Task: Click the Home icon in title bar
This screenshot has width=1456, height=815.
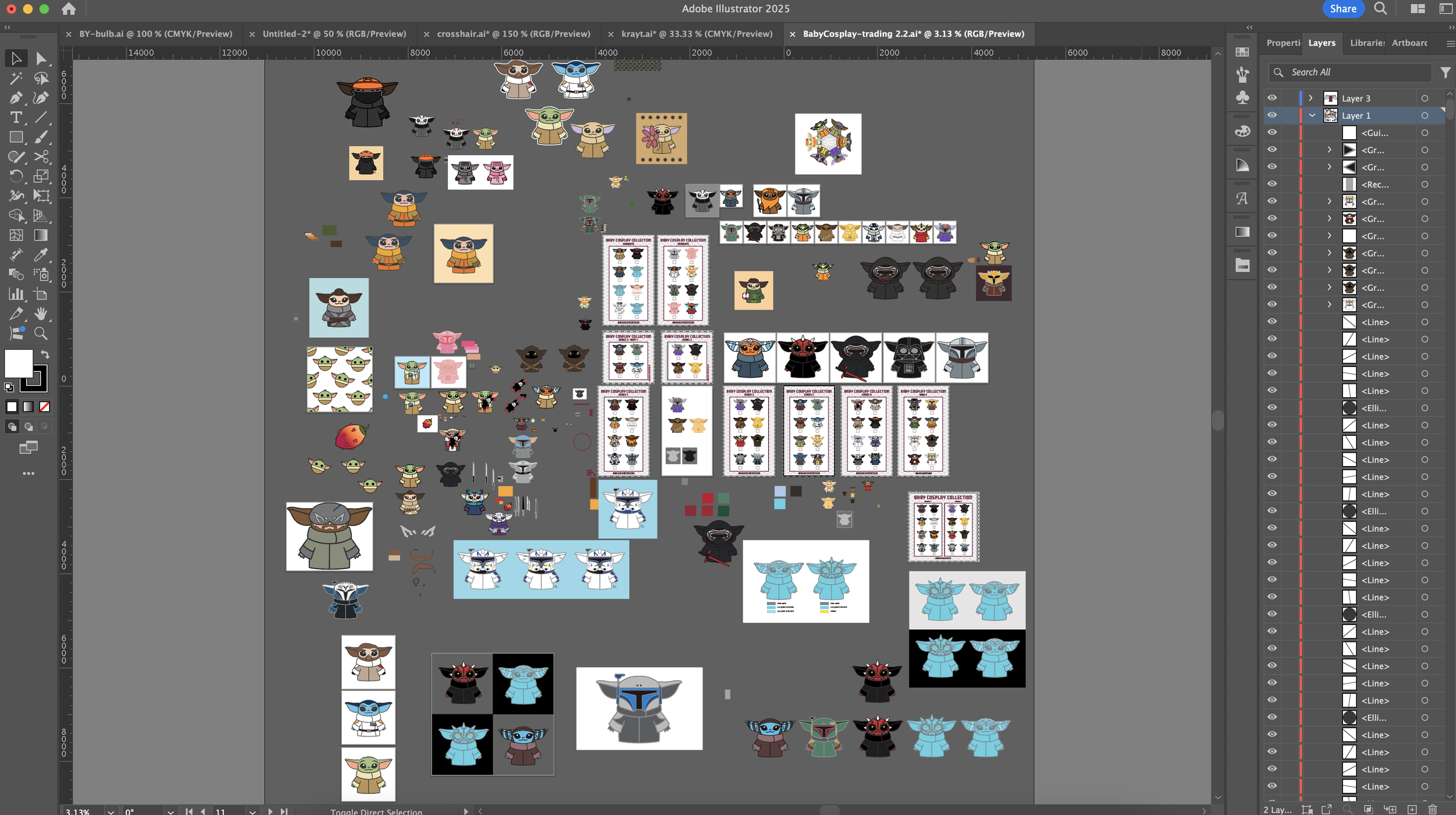Action: (69, 9)
